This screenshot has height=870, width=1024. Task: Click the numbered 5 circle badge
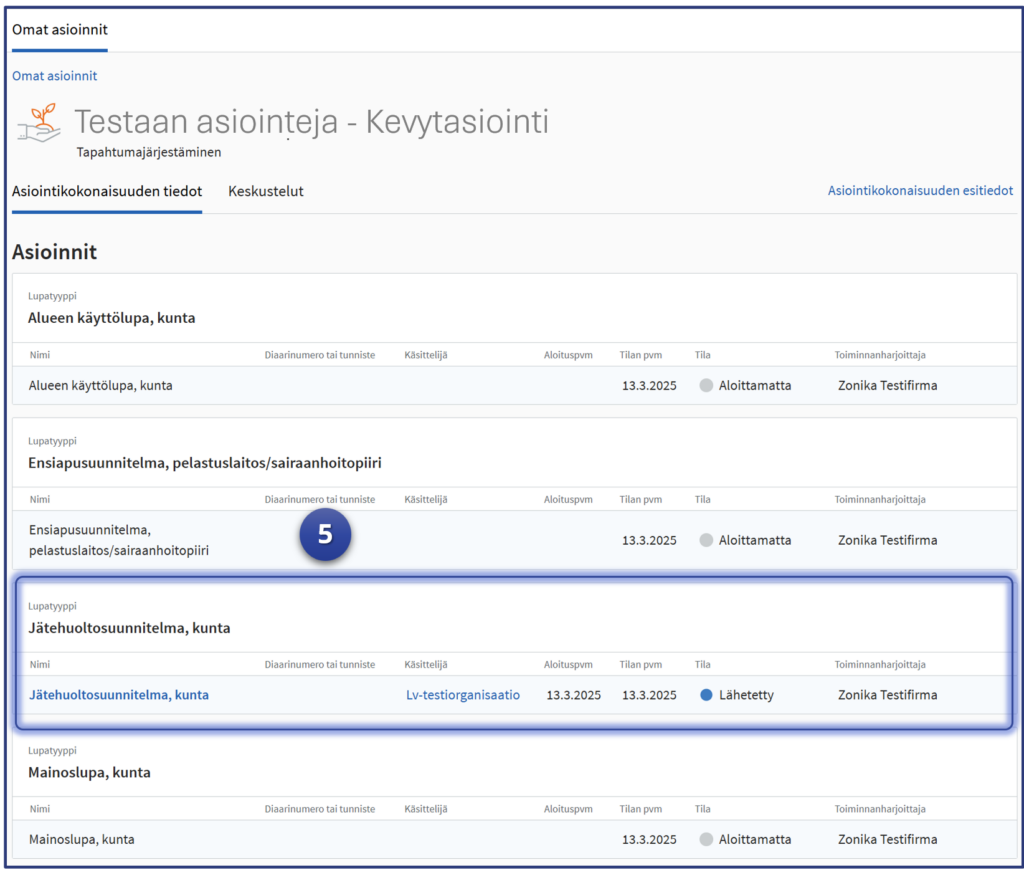point(325,535)
